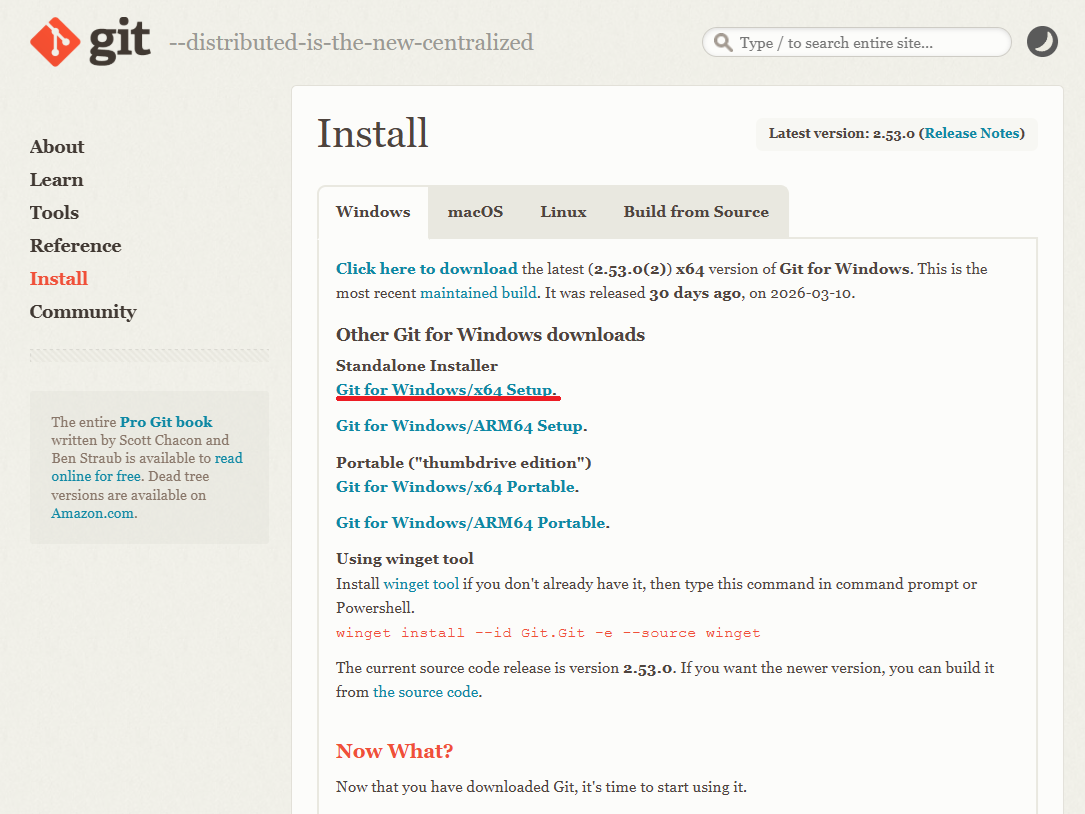Click the Using winget tool subheading
Screen dimensions: 1085x814
pos(405,559)
